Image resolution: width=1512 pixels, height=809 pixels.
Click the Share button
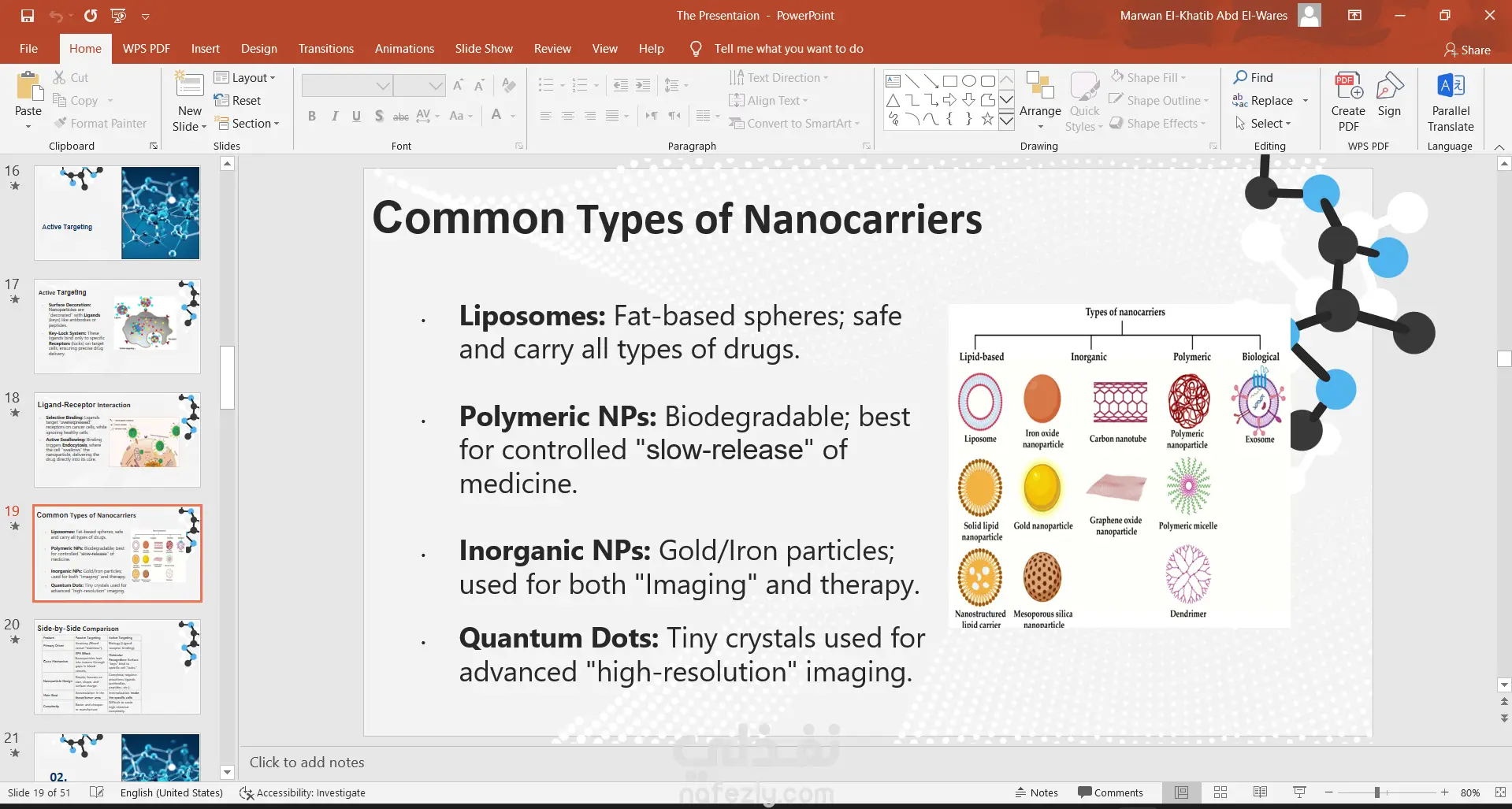[1467, 50]
